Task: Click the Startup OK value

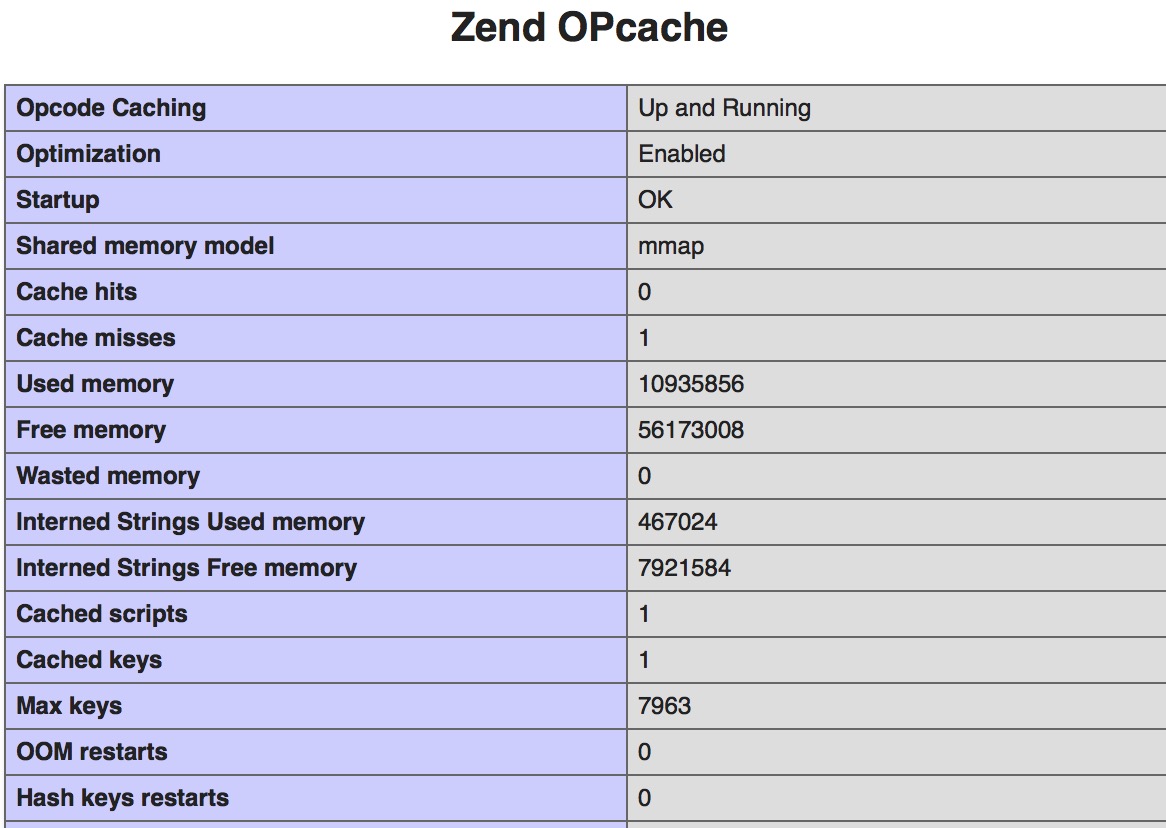Action: tap(655, 200)
